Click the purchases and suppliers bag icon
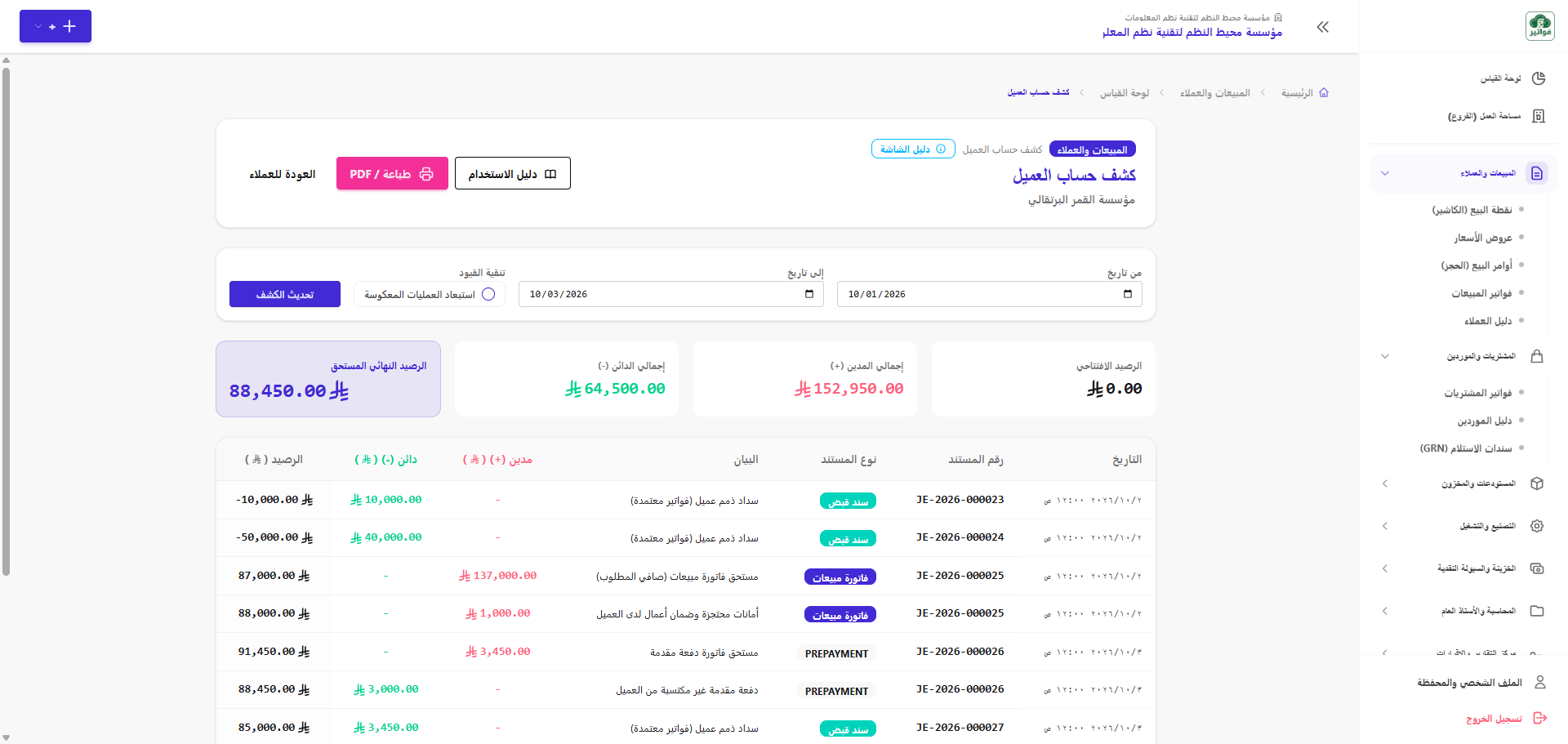1568x744 pixels. [1537, 356]
